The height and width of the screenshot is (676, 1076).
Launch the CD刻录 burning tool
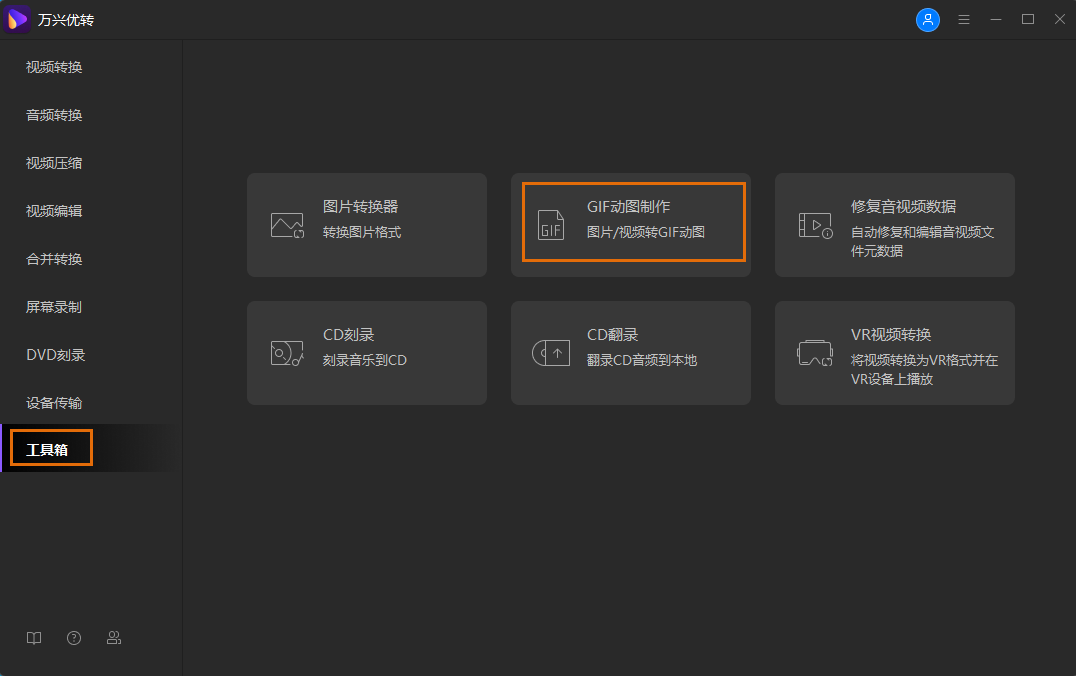[367, 352]
